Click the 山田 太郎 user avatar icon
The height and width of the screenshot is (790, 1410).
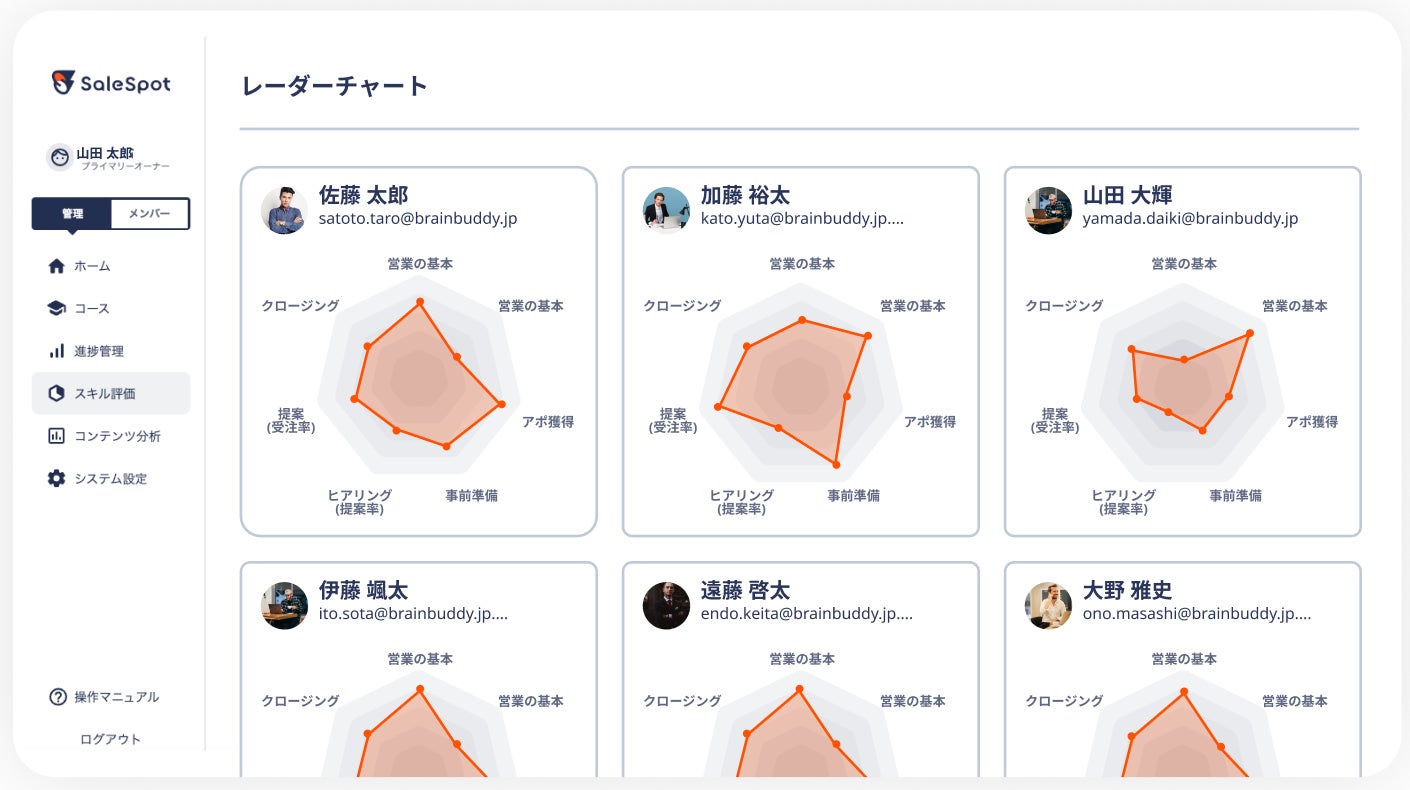(x=59, y=157)
